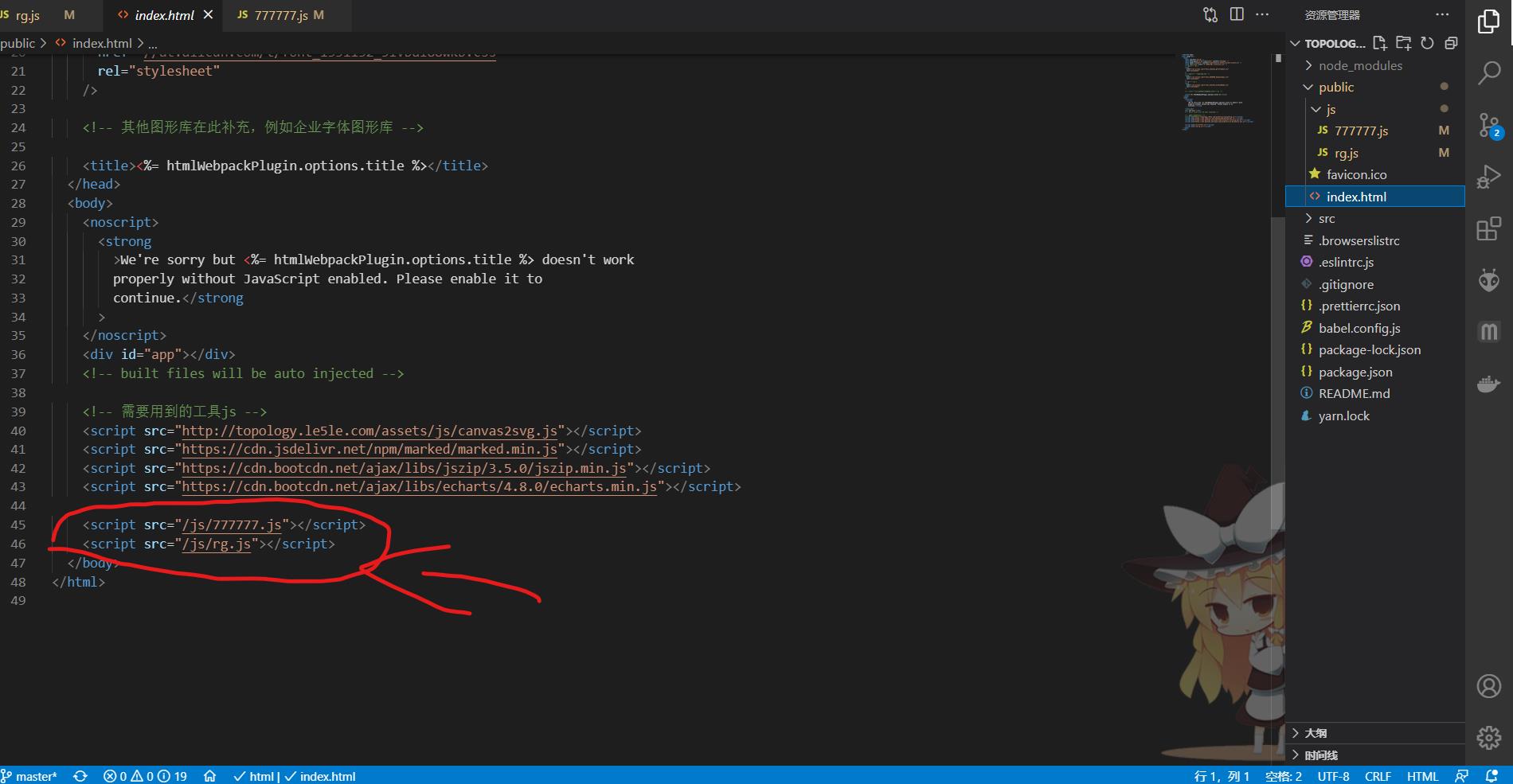Follow the echarts.min.js CDN link
Viewport: 1513px width, 784px height.
pyautogui.click(x=420, y=486)
